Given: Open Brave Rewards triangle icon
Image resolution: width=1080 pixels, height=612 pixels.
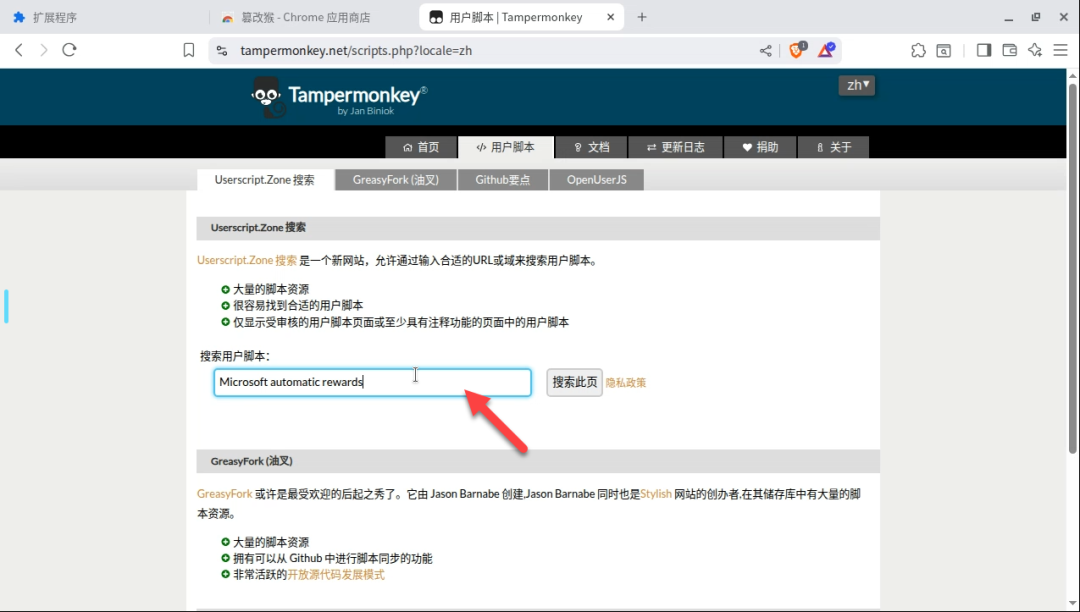Looking at the screenshot, I should pyautogui.click(x=826, y=50).
